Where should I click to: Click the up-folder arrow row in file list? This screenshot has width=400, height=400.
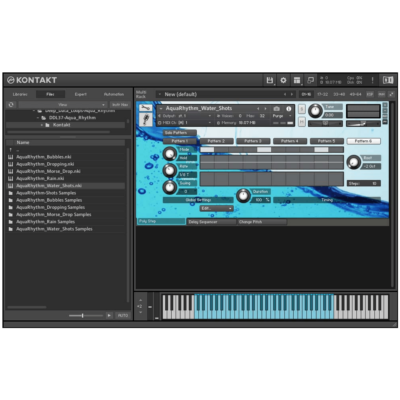(x=65, y=150)
